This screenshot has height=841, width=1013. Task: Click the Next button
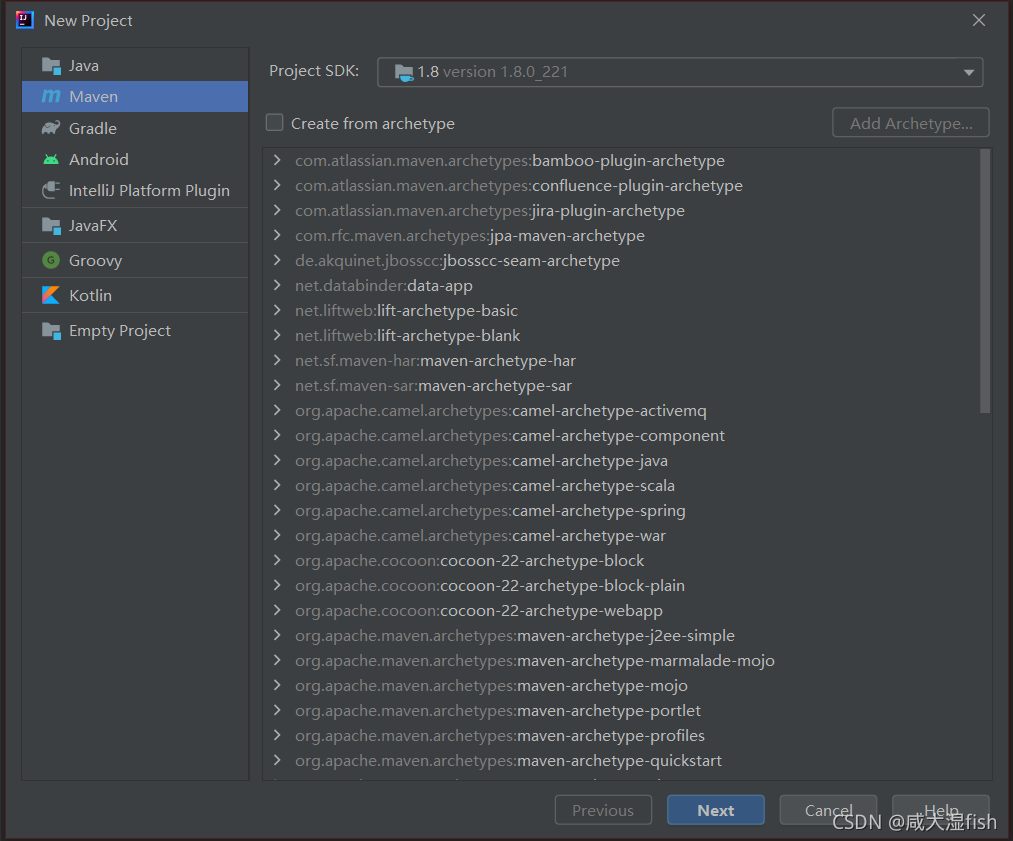point(716,810)
